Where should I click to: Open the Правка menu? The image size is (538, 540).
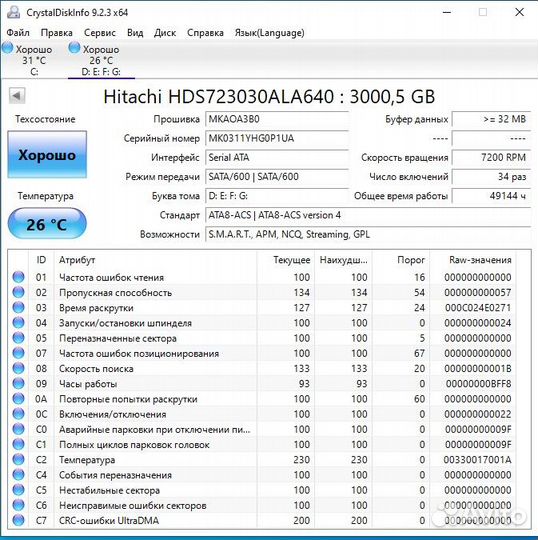[x=56, y=33]
